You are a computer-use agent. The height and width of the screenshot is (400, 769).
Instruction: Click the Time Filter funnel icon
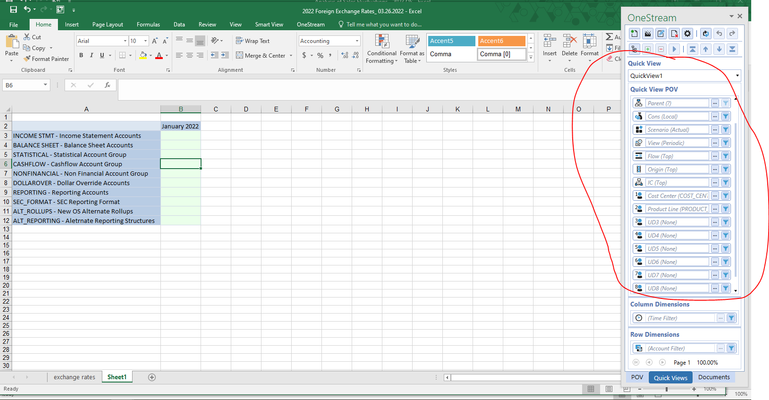(x=731, y=318)
